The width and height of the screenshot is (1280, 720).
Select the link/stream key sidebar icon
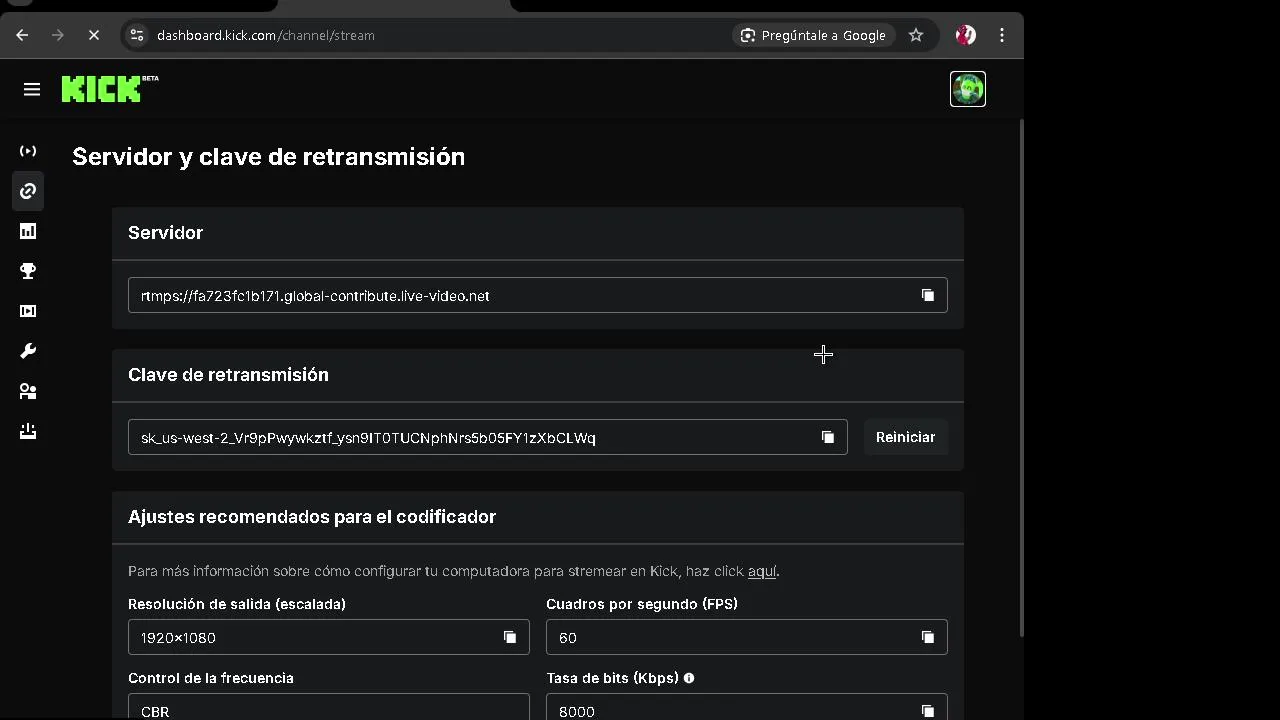(28, 191)
